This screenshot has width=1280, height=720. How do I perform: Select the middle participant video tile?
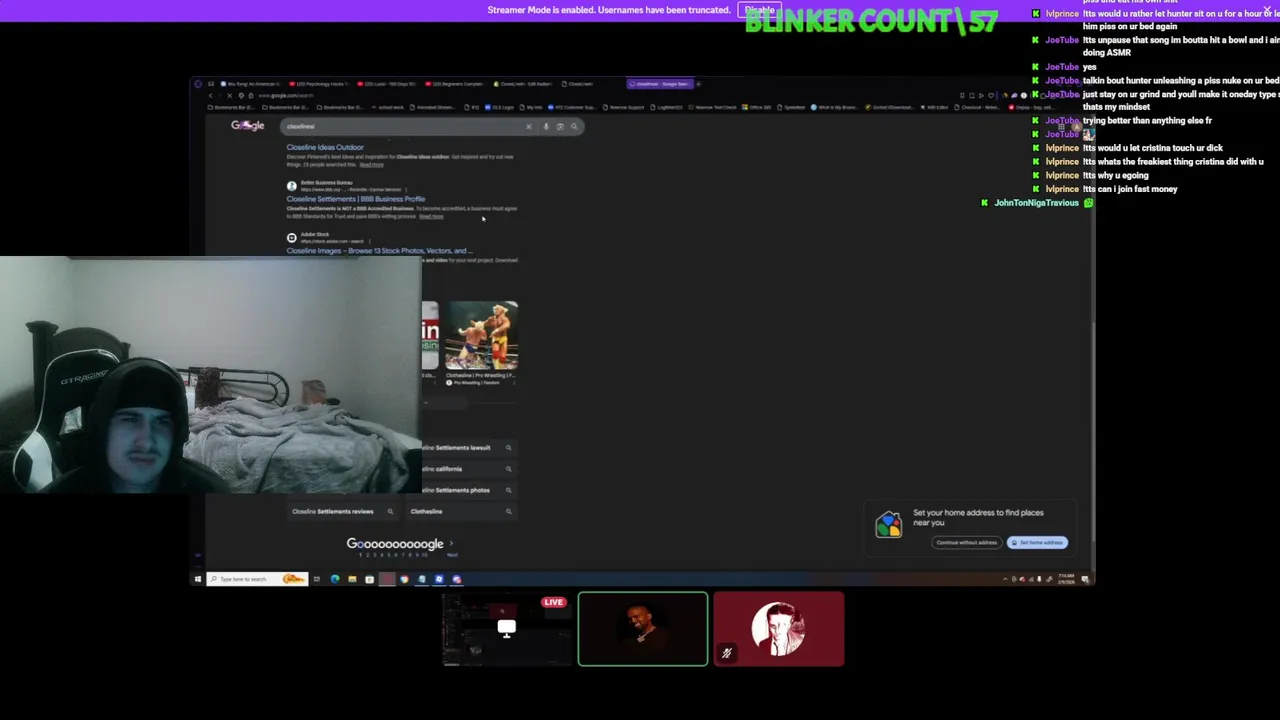[x=642, y=629]
